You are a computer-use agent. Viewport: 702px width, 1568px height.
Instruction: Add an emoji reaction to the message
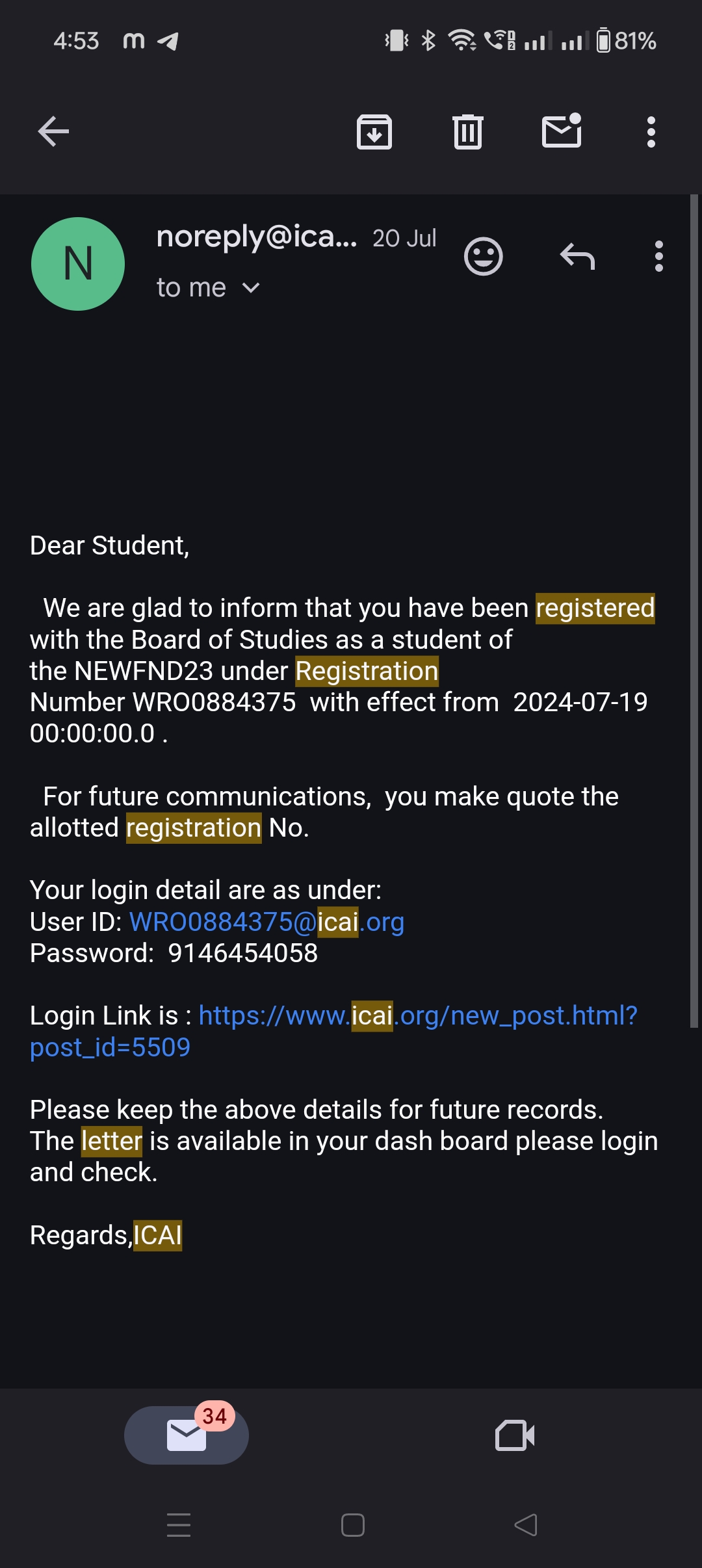(x=483, y=256)
